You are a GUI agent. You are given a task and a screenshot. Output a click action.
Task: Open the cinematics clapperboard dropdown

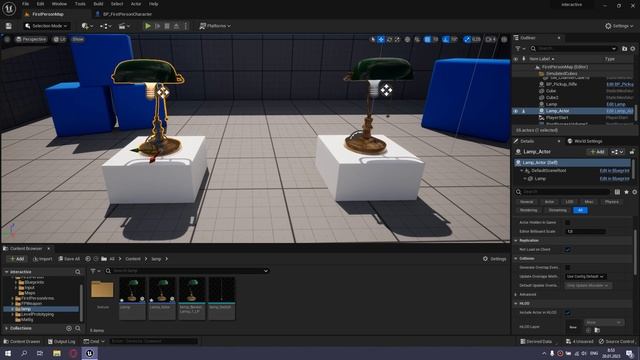[x=124, y=26]
